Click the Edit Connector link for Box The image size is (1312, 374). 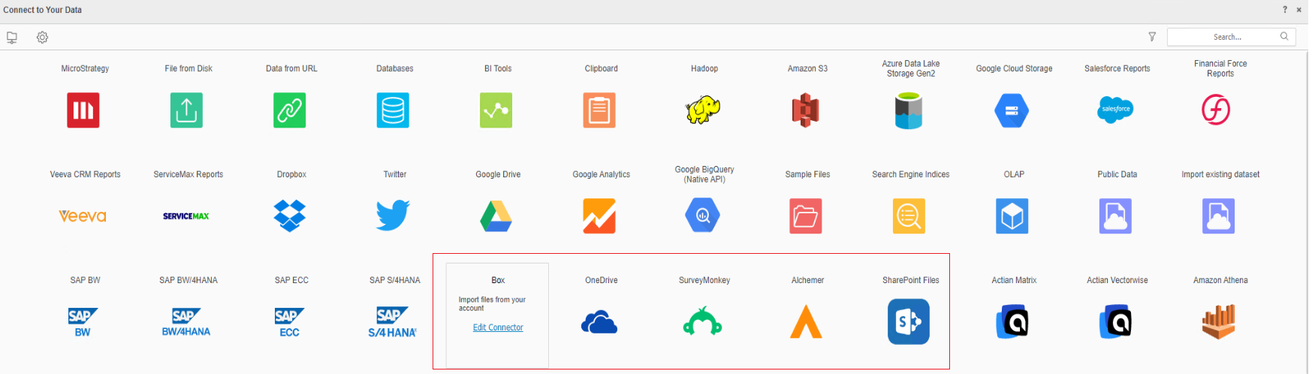[x=498, y=328]
